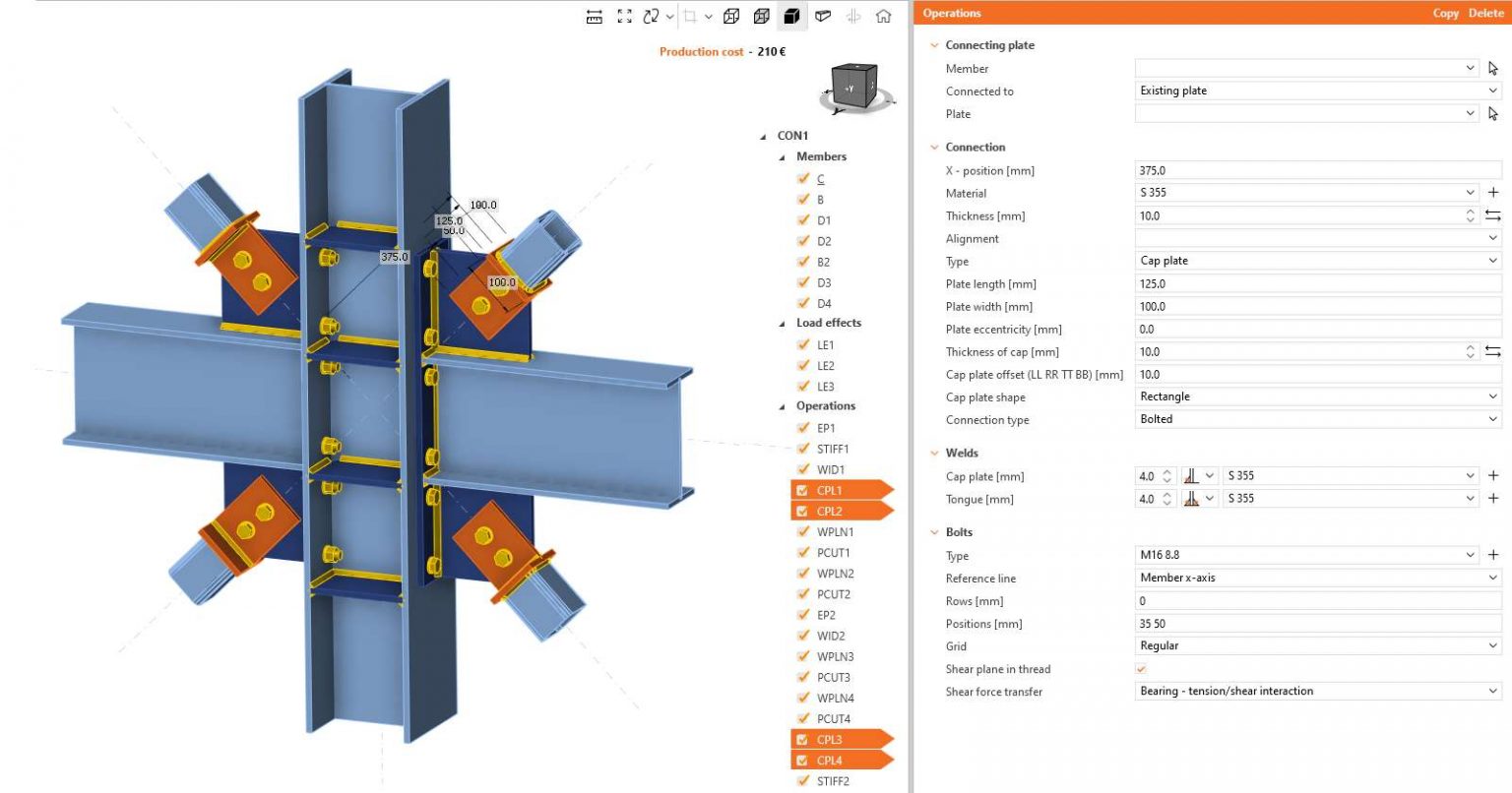This screenshot has height=793, width=1512.
Task: Select the solid shaded view cube icon
Action: 790,16
